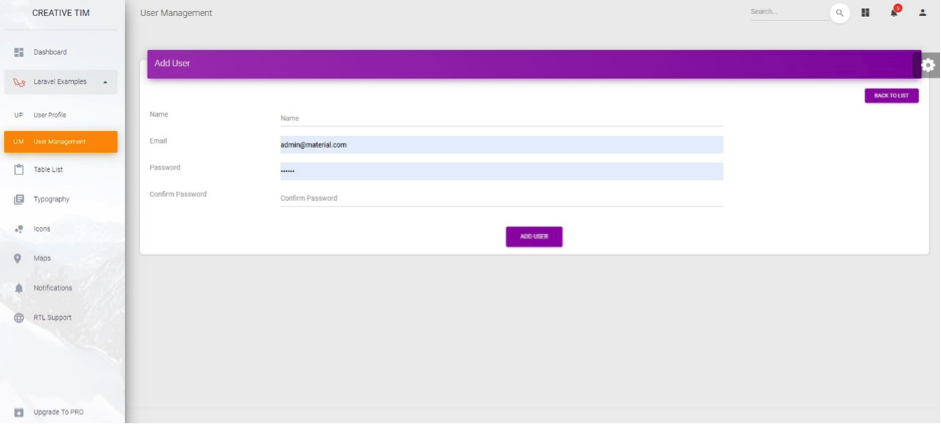Click the dashboard grid icon in header
The width and height of the screenshot is (941, 424).
(x=865, y=13)
